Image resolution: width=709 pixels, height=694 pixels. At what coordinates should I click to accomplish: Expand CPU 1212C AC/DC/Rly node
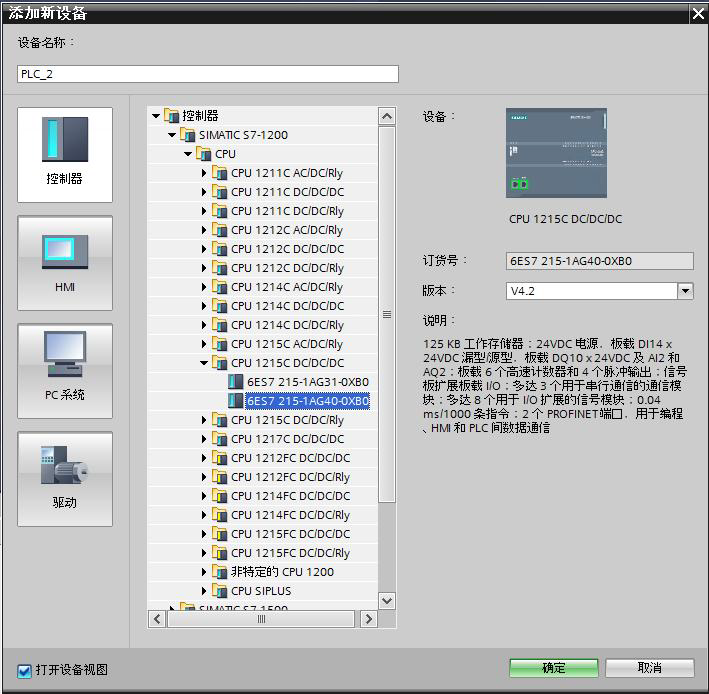[204, 230]
